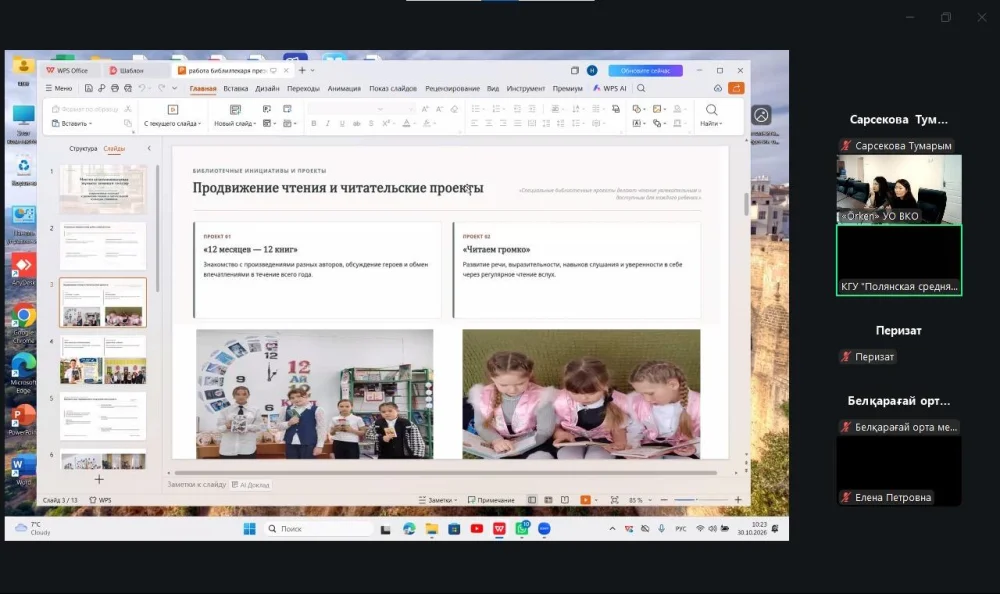
Task: Click the search magnifier icon in ribbon tab bar
Action: tap(641, 88)
